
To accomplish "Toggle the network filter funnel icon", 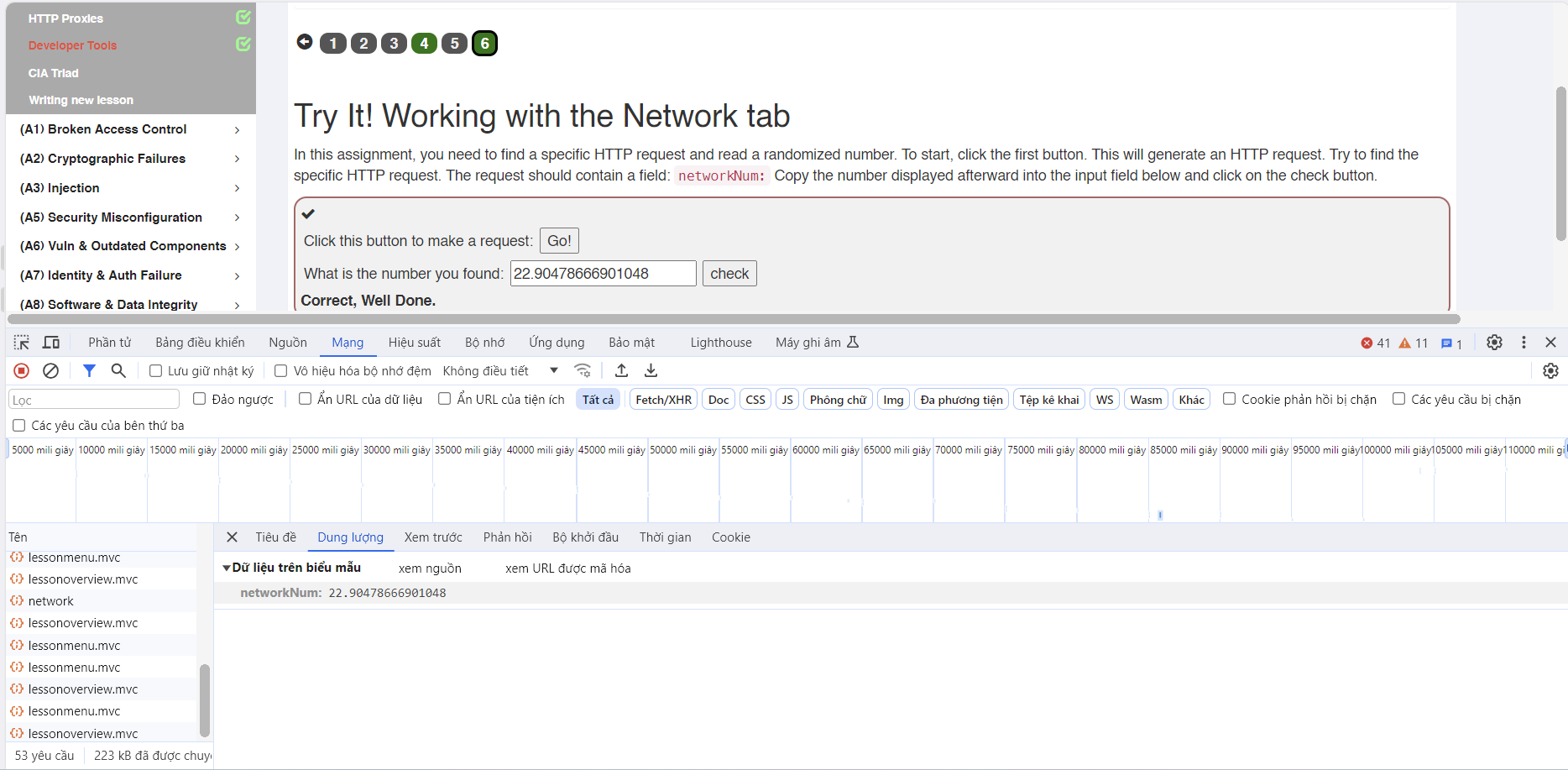I will (x=89, y=370).
